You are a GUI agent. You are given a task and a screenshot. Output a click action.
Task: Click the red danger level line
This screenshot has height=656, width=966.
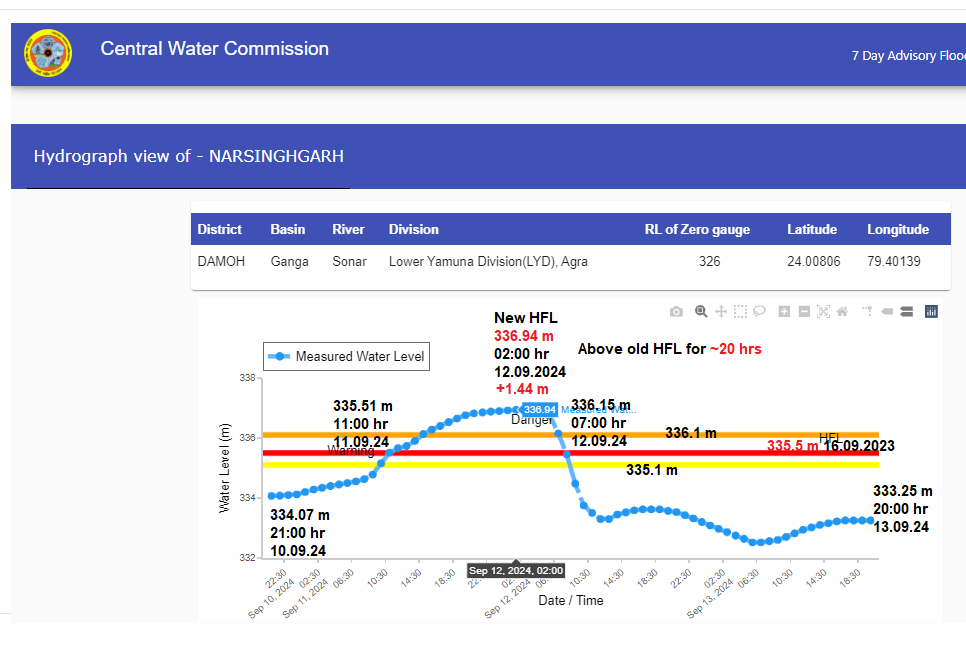pyautogui.click(x=700, y=453)
